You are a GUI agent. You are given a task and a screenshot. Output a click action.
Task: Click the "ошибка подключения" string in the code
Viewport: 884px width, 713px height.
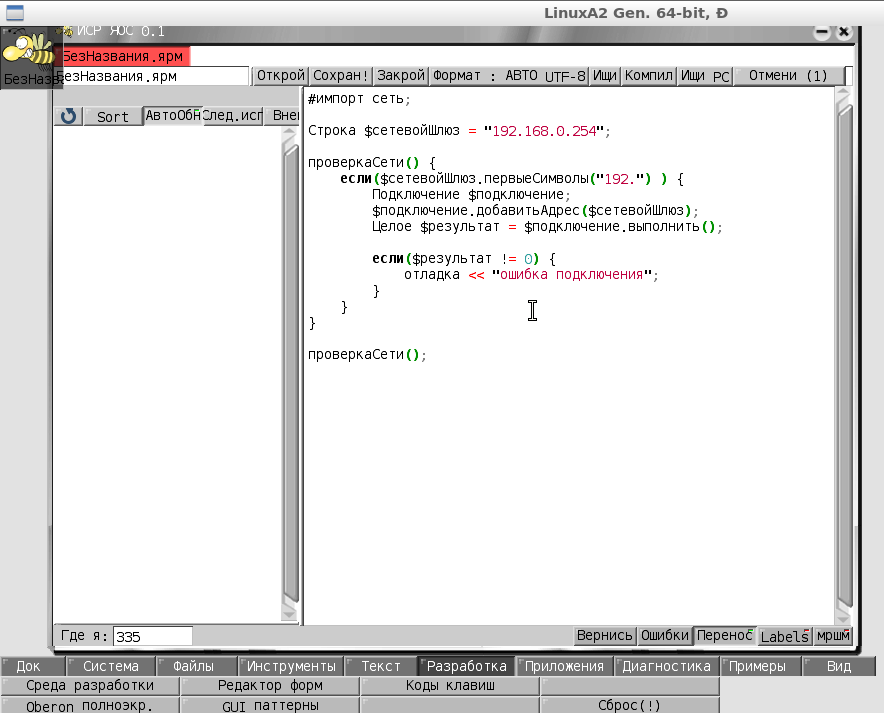572,274
